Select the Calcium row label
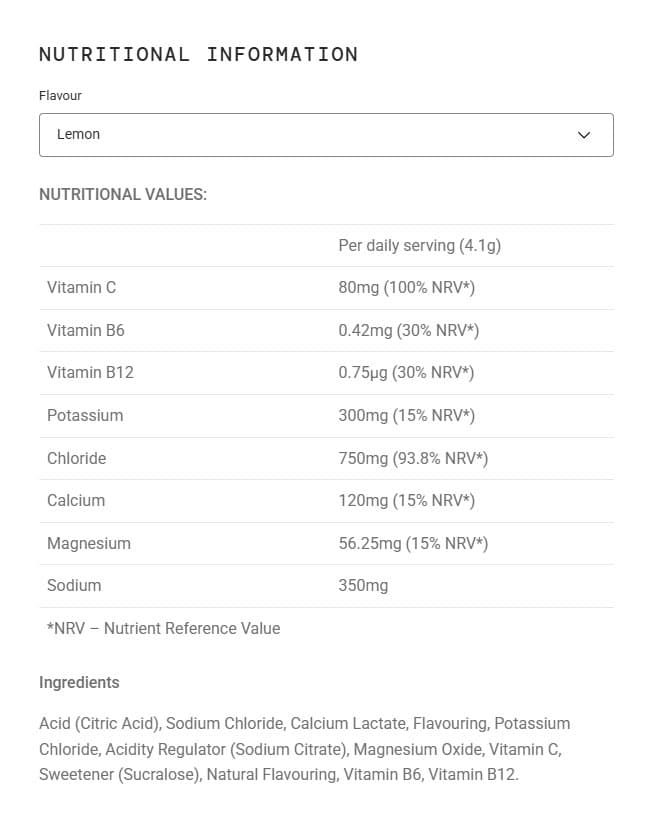Screen dimensions: 651x828 coord(76,500)
